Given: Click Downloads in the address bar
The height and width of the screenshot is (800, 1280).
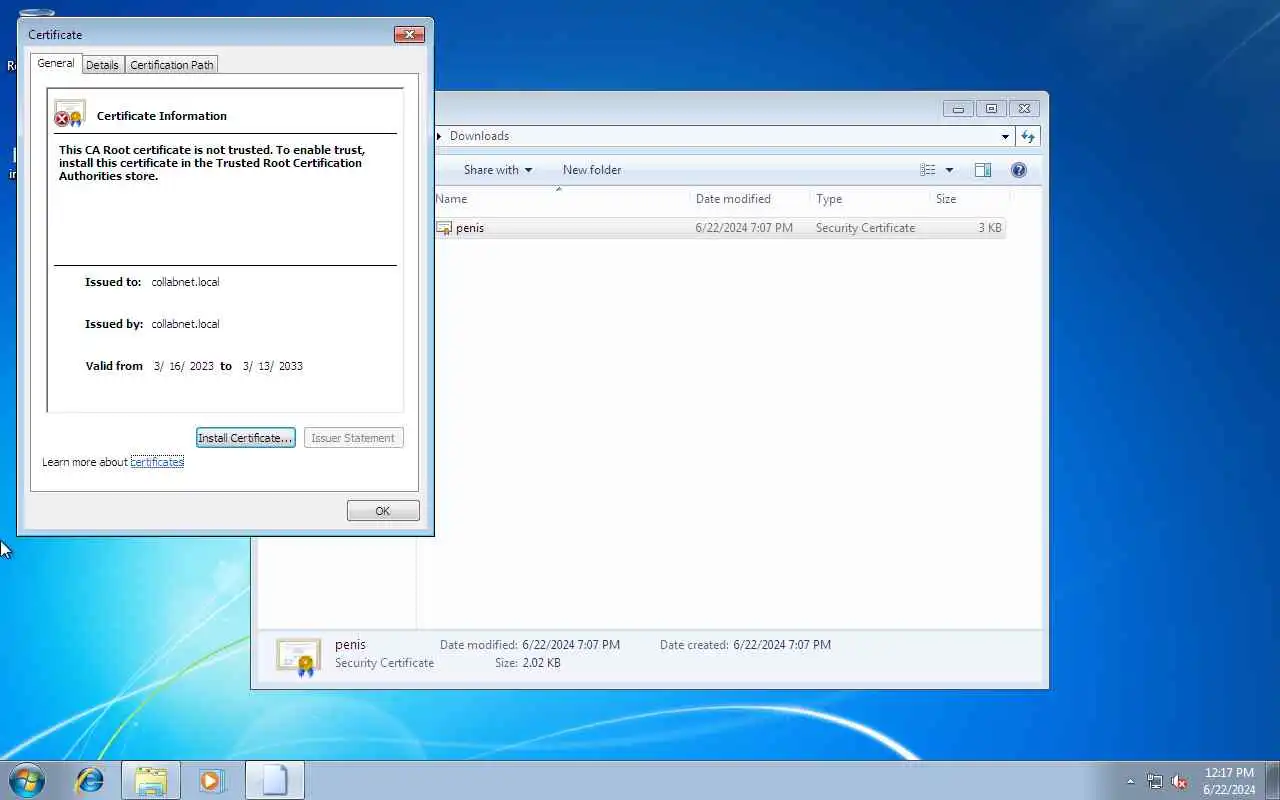Looking at the screenshot, I should [x=479, y=136].
